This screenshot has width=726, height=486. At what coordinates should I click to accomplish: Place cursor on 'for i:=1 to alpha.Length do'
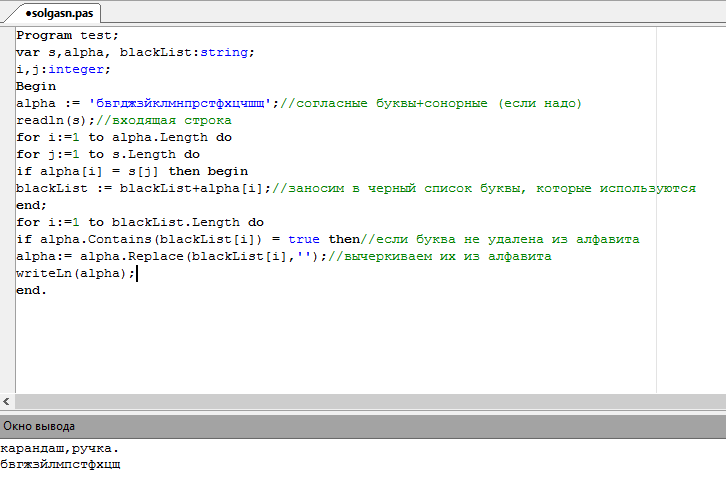[124, 137]
